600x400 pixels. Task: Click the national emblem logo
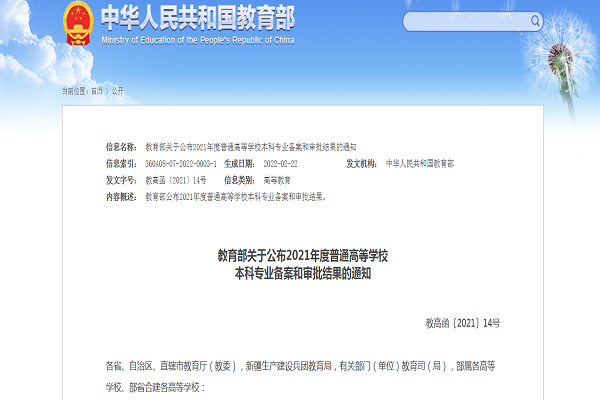coord(78,23)
